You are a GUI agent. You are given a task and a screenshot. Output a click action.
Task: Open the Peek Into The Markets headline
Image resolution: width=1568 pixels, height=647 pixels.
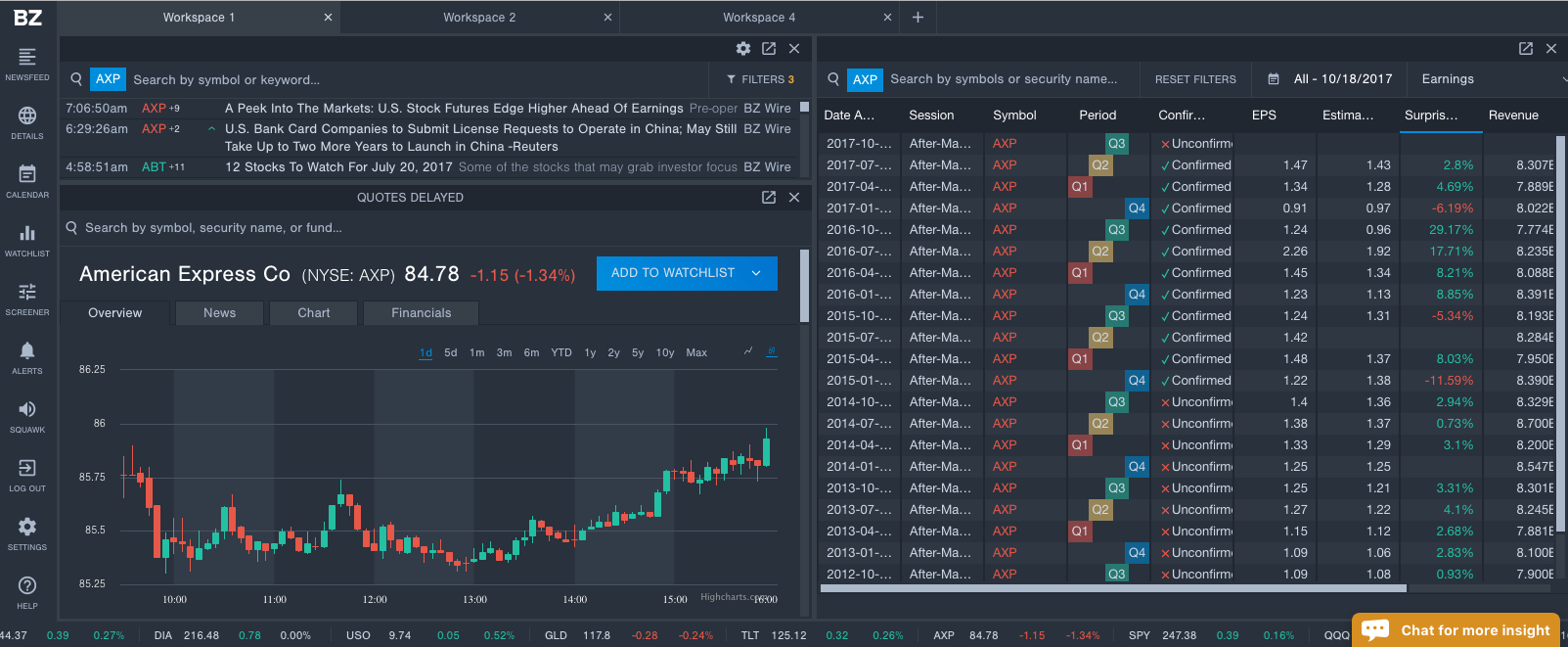pos(454,109)
